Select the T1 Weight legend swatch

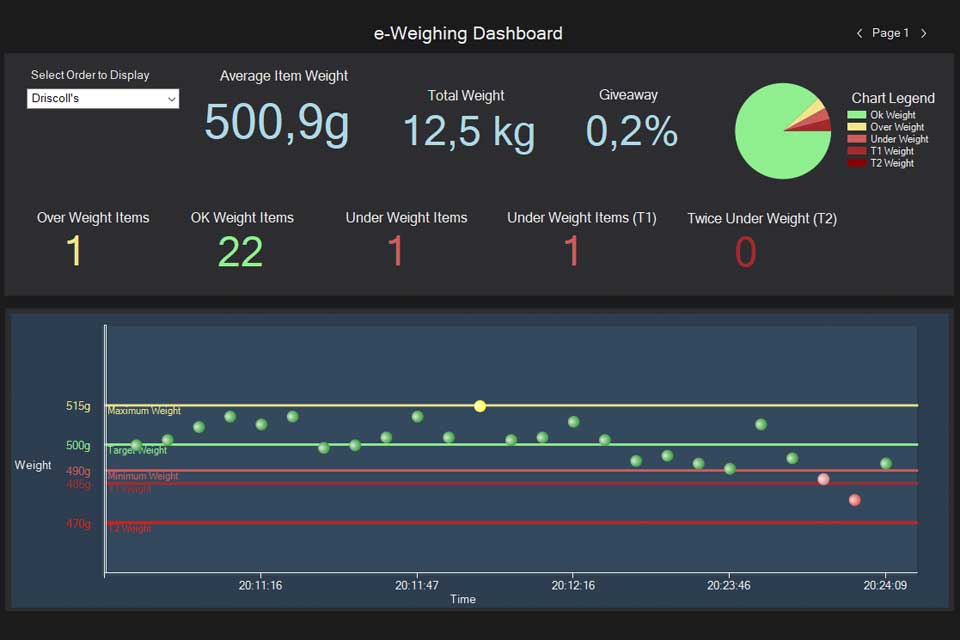[857, 151]
